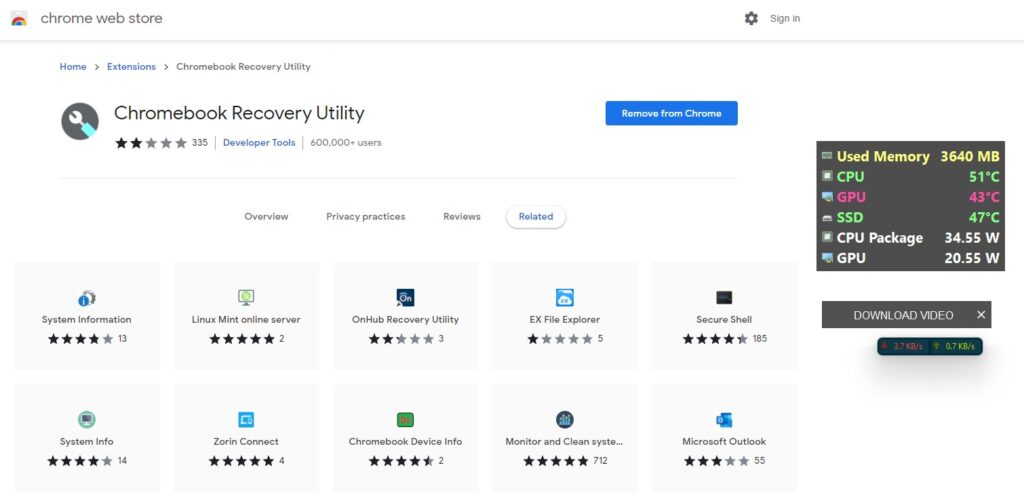The width and height of the screenshot is (1024, 499).
Task: Click the star rating of Chromebook Recovery Utility
Action: click(152, 142)
